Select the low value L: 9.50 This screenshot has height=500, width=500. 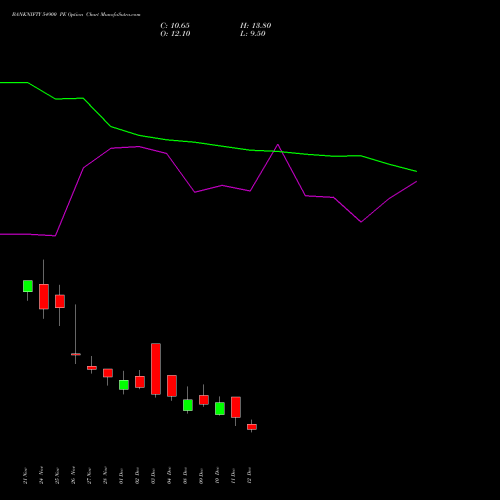pos(253,34)
